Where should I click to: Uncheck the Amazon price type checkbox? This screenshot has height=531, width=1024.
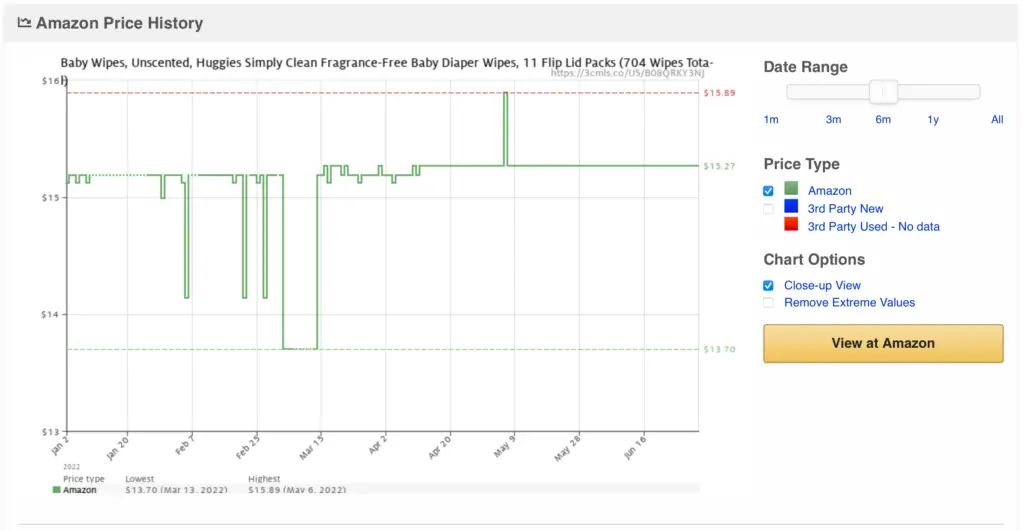pos(768,191)
